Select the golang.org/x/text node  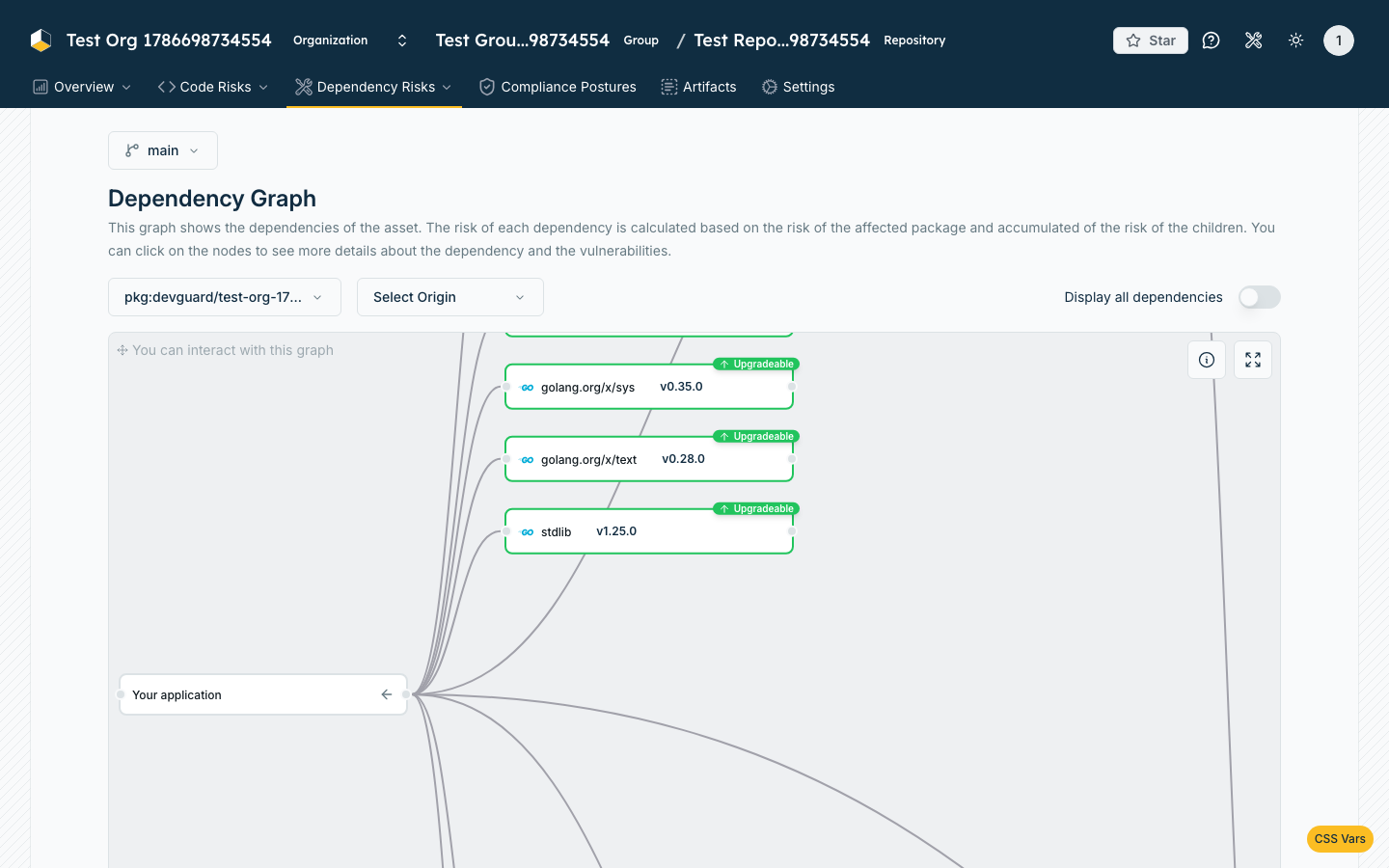(649, 459)
